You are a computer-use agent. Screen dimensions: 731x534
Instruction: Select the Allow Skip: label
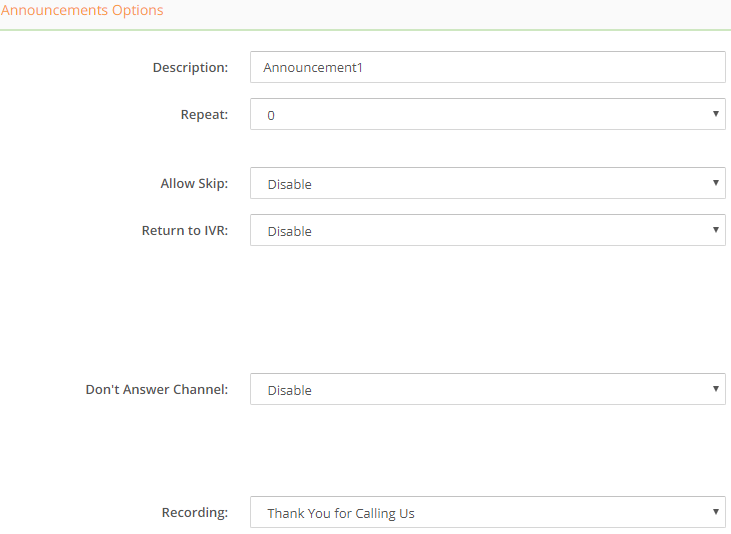coord(194,184)
